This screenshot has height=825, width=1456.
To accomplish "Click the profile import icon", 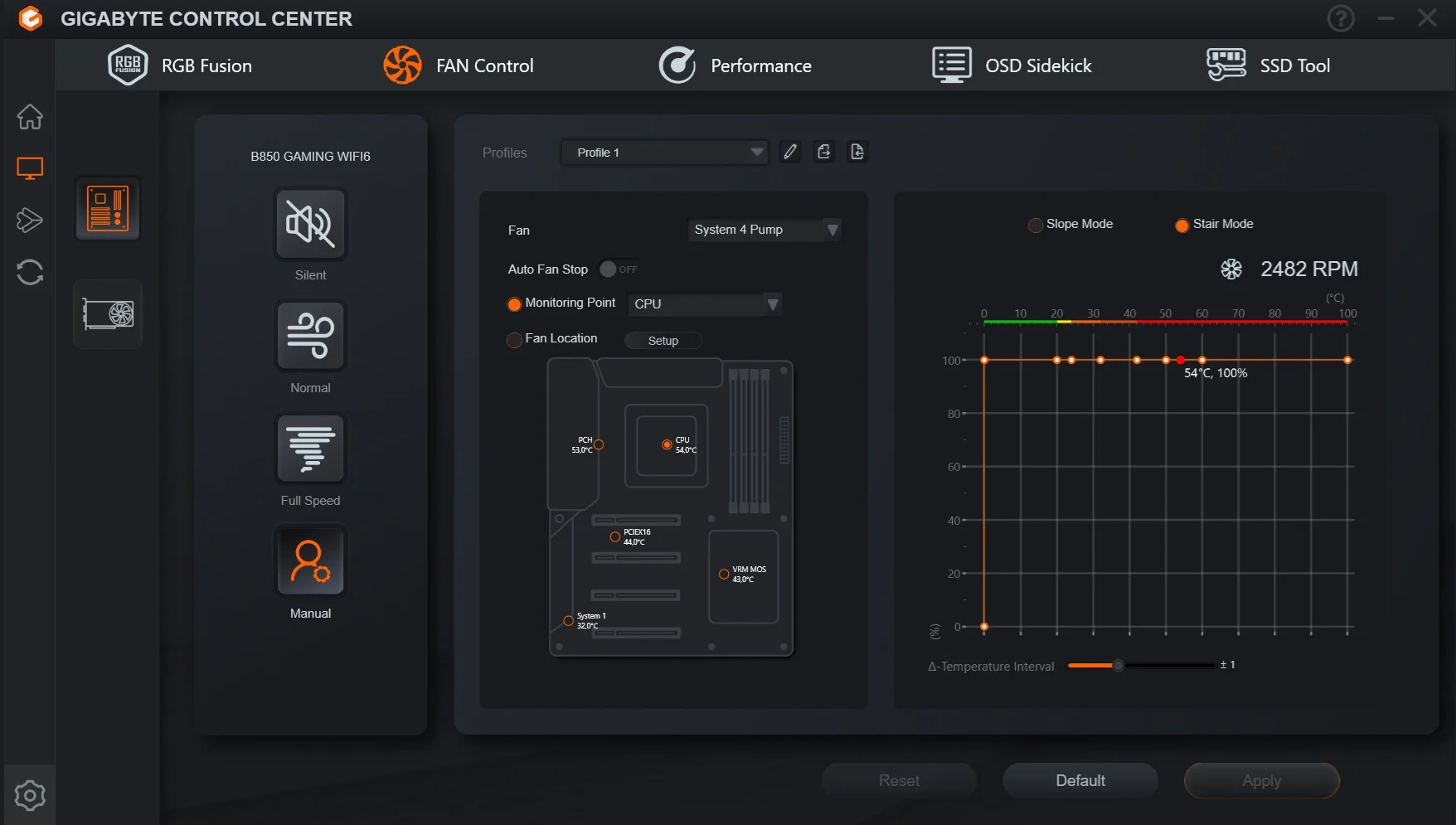I will (x=857, y=152).
